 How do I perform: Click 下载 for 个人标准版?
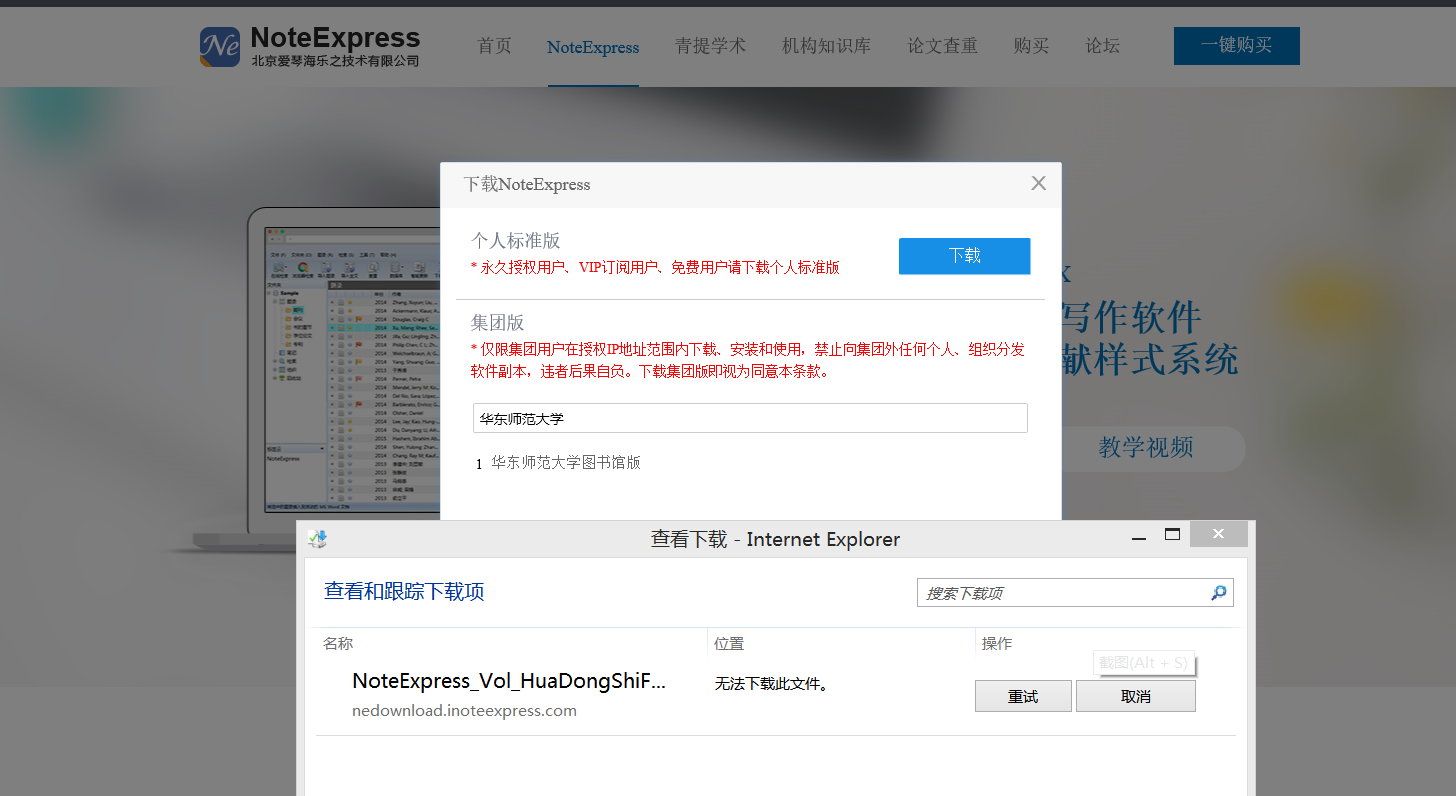pyautogui.click(x=964, y=256)
